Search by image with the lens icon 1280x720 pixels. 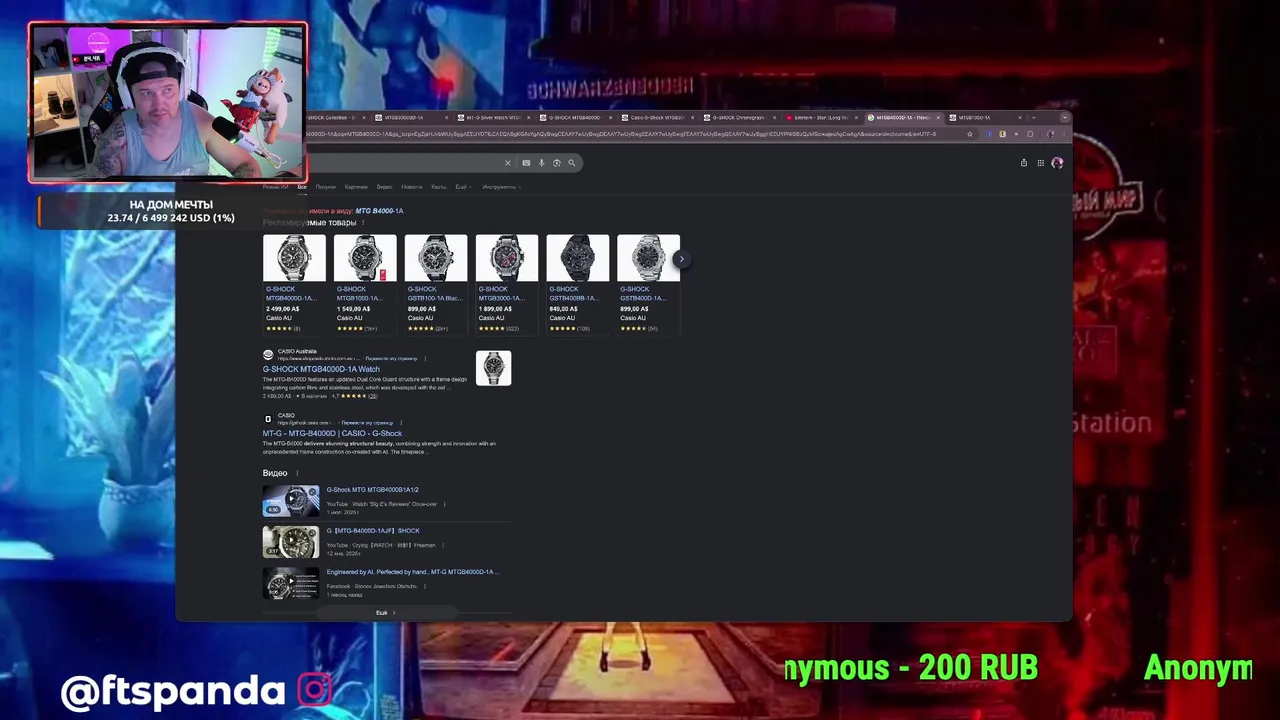[556, 163]
